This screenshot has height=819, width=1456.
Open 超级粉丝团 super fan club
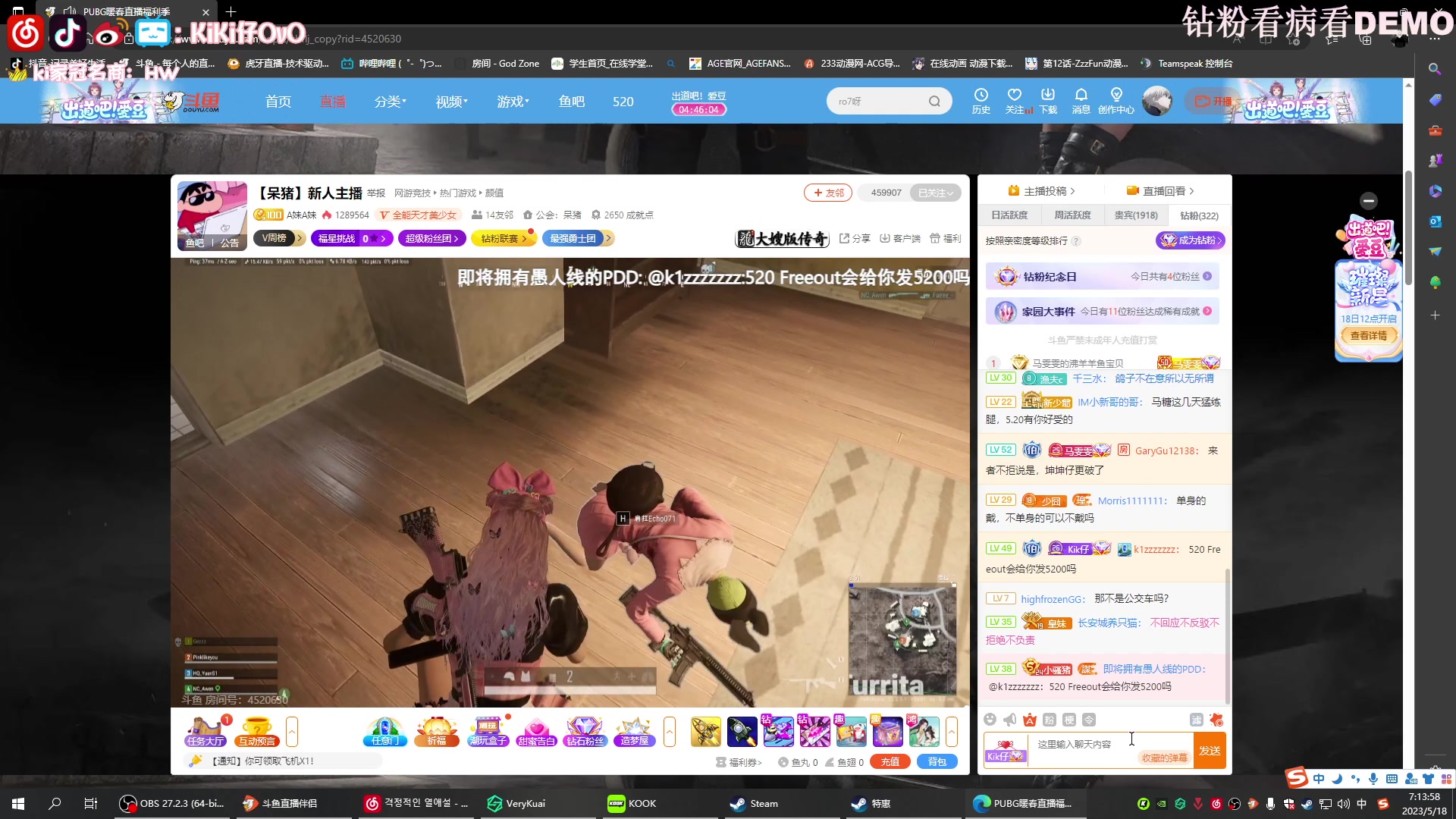pos(431,238)
